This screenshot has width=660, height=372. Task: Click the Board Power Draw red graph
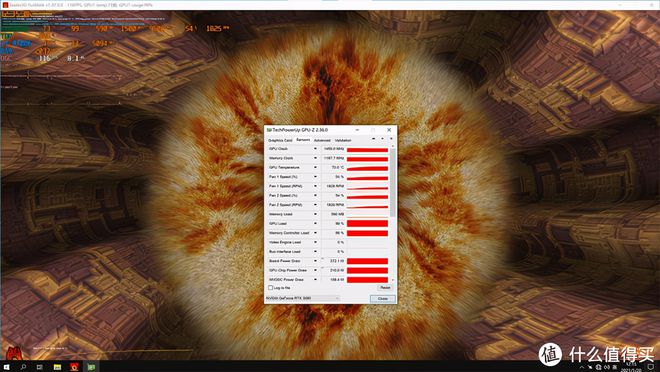[367, 261]
